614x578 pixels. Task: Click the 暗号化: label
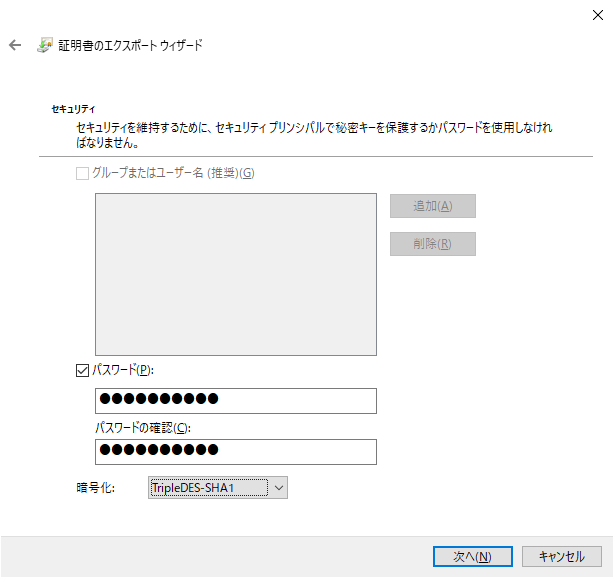pos(96,488)
